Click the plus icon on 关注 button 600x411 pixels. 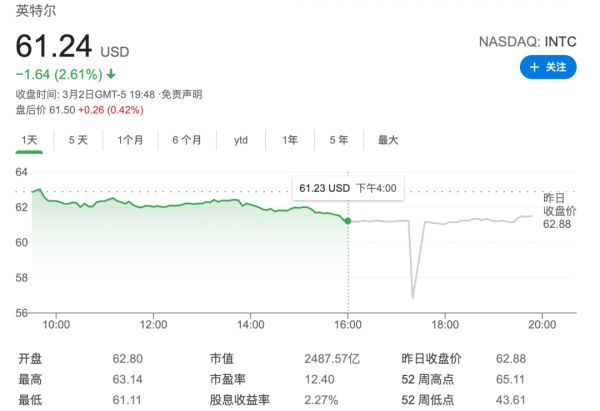535,67
